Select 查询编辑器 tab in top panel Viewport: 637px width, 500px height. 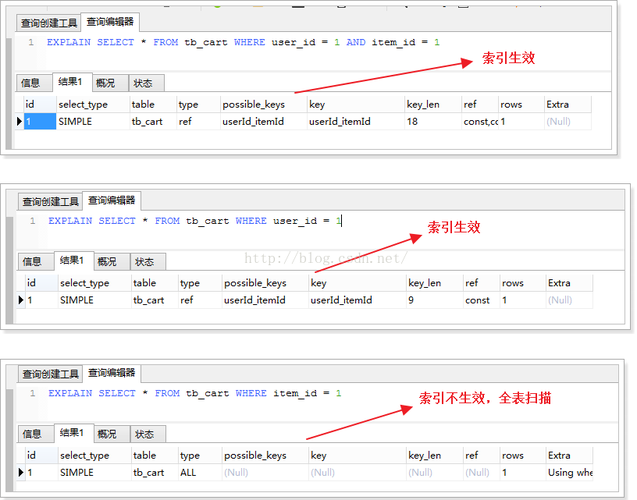pyautogui.click(x=110, y=22)
